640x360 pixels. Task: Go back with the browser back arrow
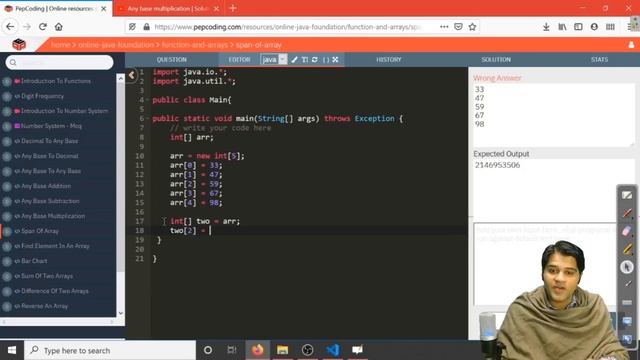10,27
